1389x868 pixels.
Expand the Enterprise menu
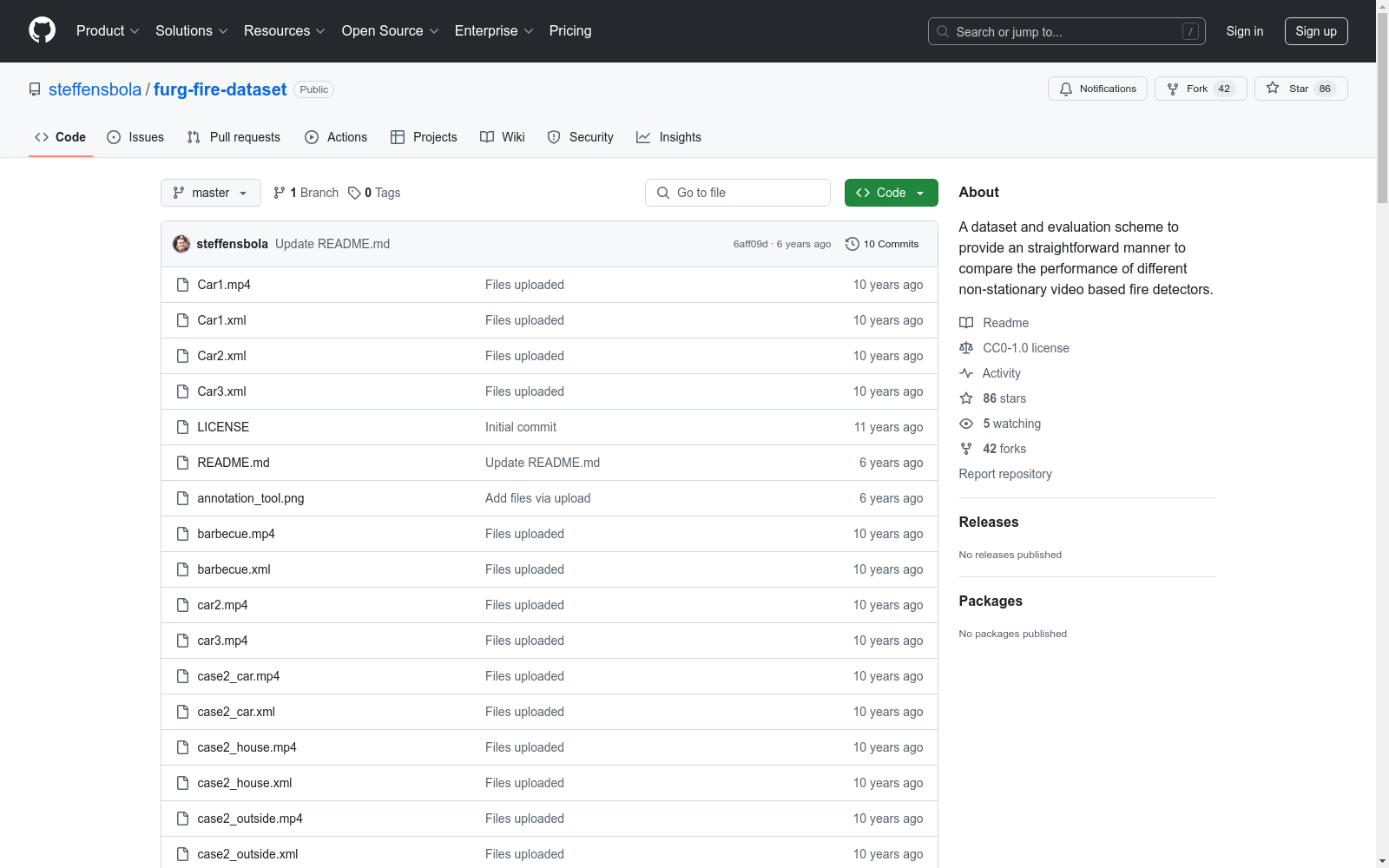click(494, 30)
